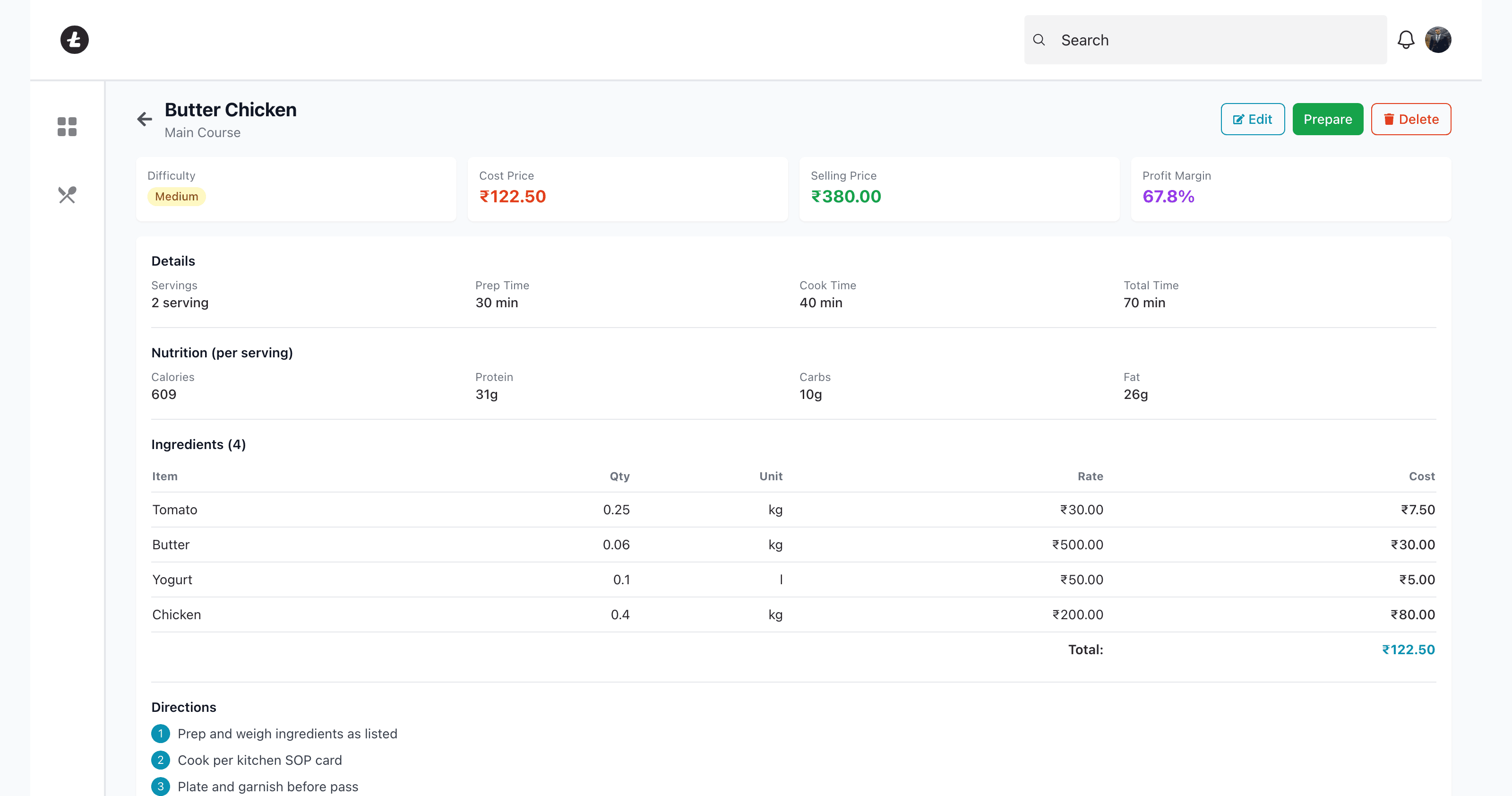Focus the Search input field
The height and width of the screenshot is (796, 1512).
click(x=1206, y=40)
